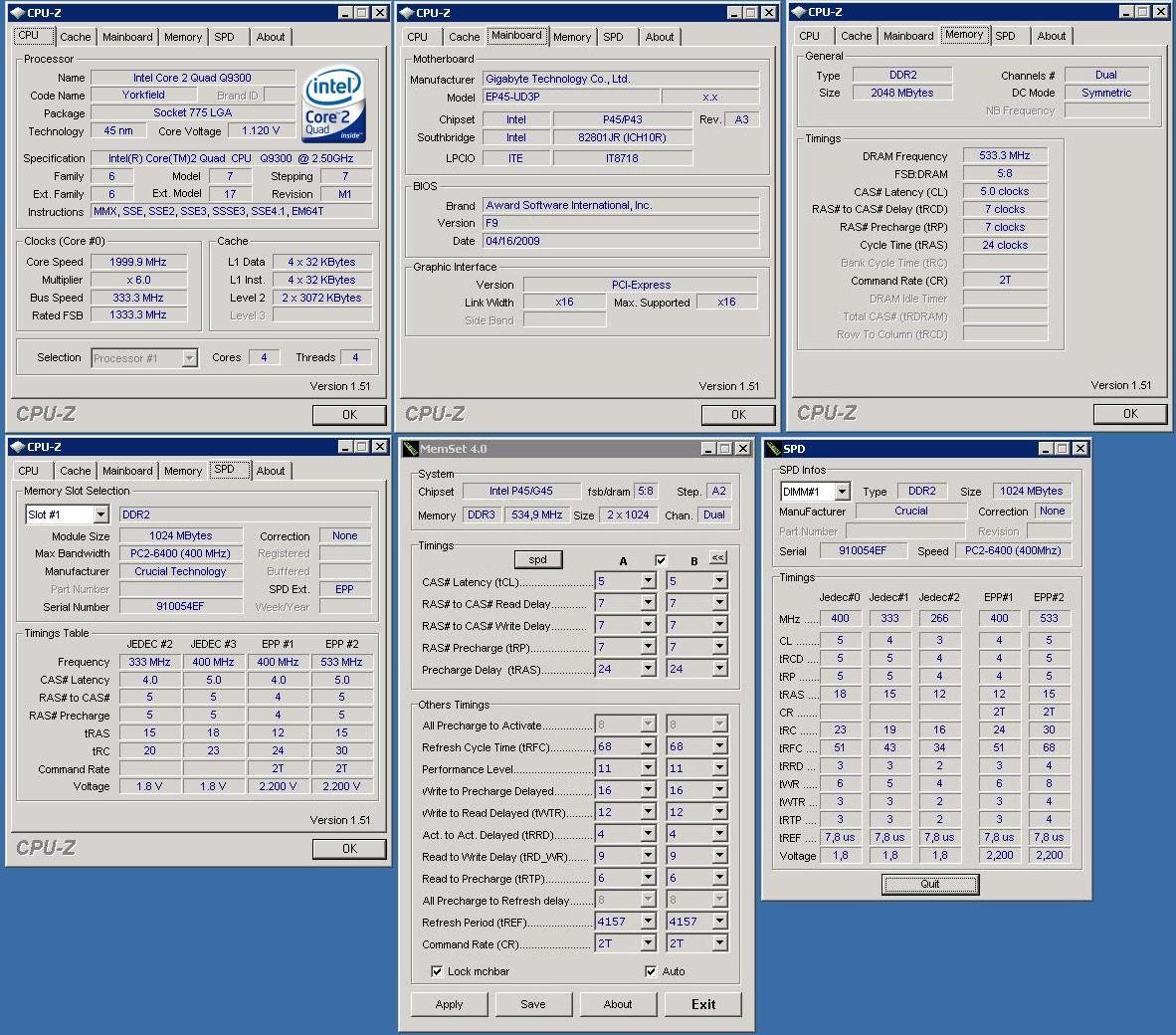Open the Slot #1 dropdown in CPU-Z SPD tab
The image size is (1176, 1035).
100,515
